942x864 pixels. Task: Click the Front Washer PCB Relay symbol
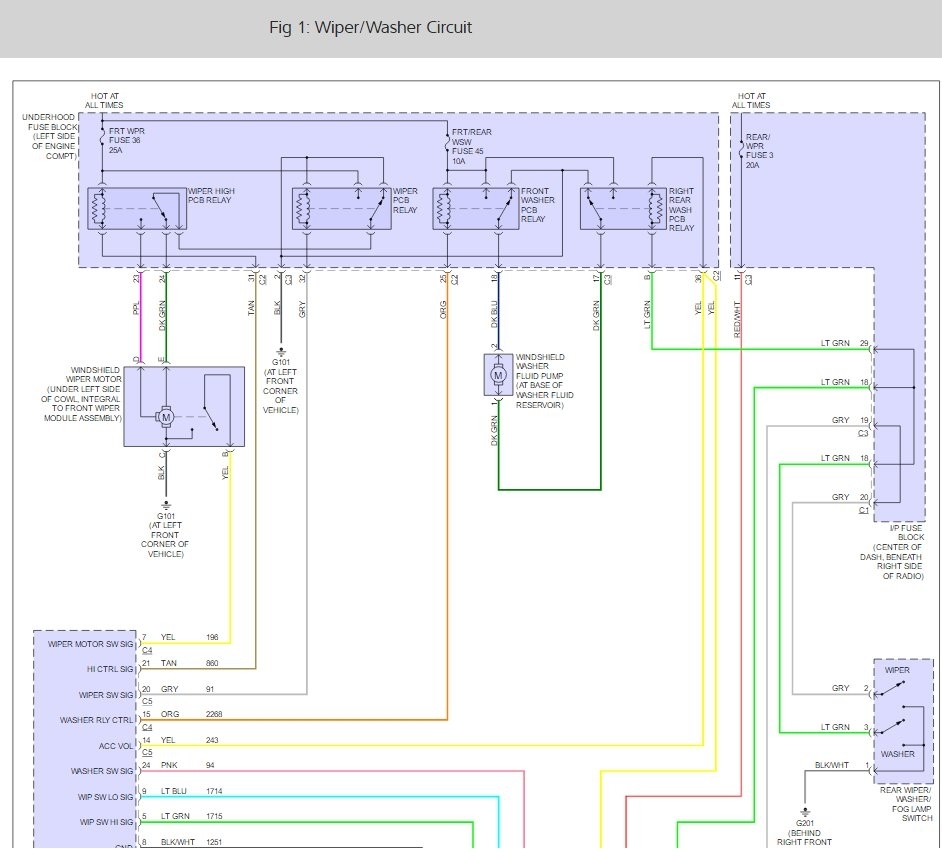point(476,208)
